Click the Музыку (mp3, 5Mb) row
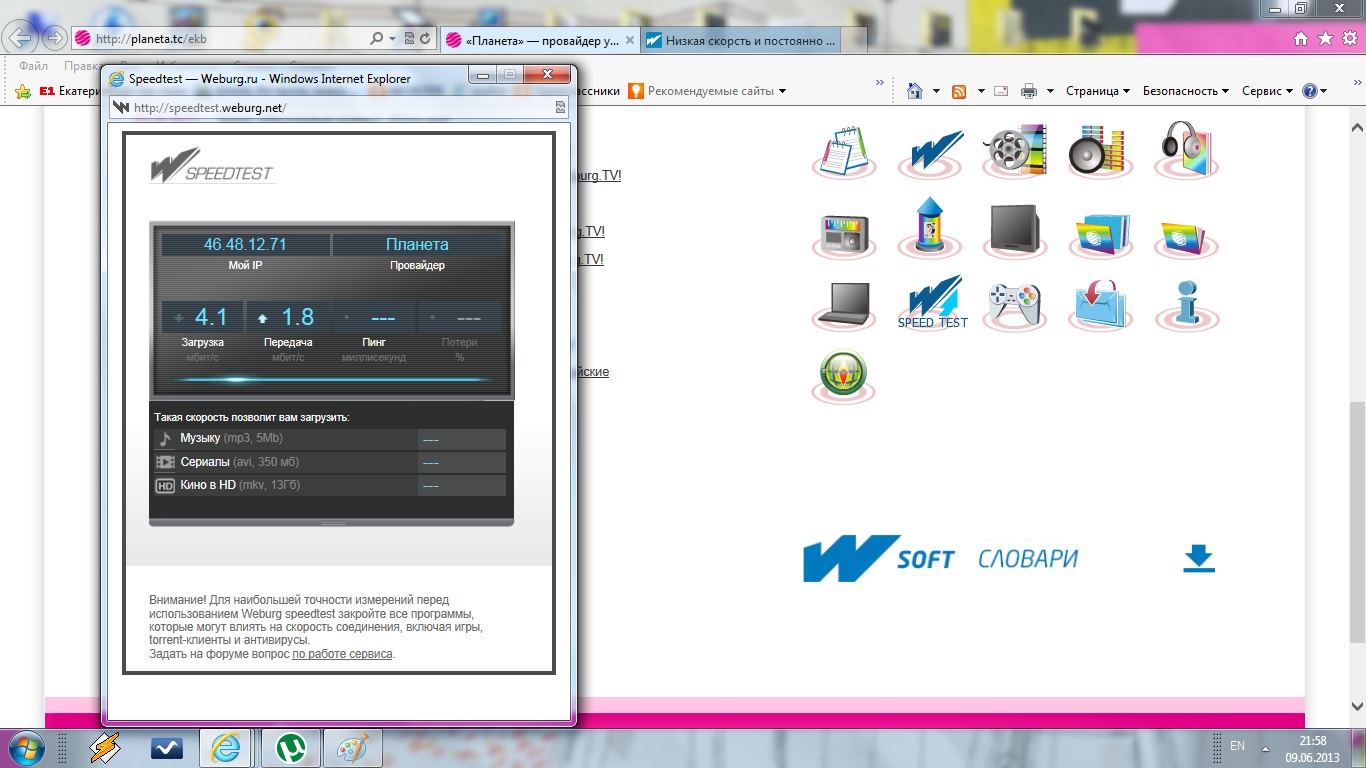The image size is (1366, 768). pos(331,439)
